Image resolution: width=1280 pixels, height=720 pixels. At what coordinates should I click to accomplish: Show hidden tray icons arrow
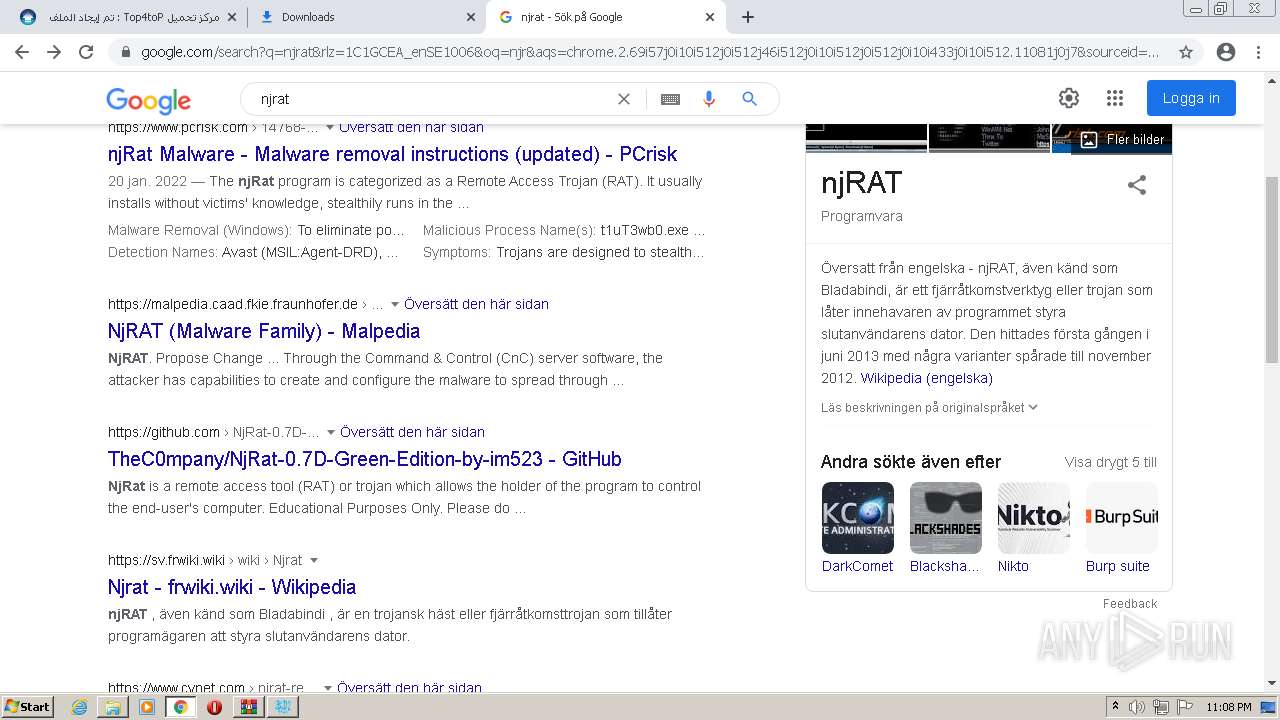coord(1116,707)
